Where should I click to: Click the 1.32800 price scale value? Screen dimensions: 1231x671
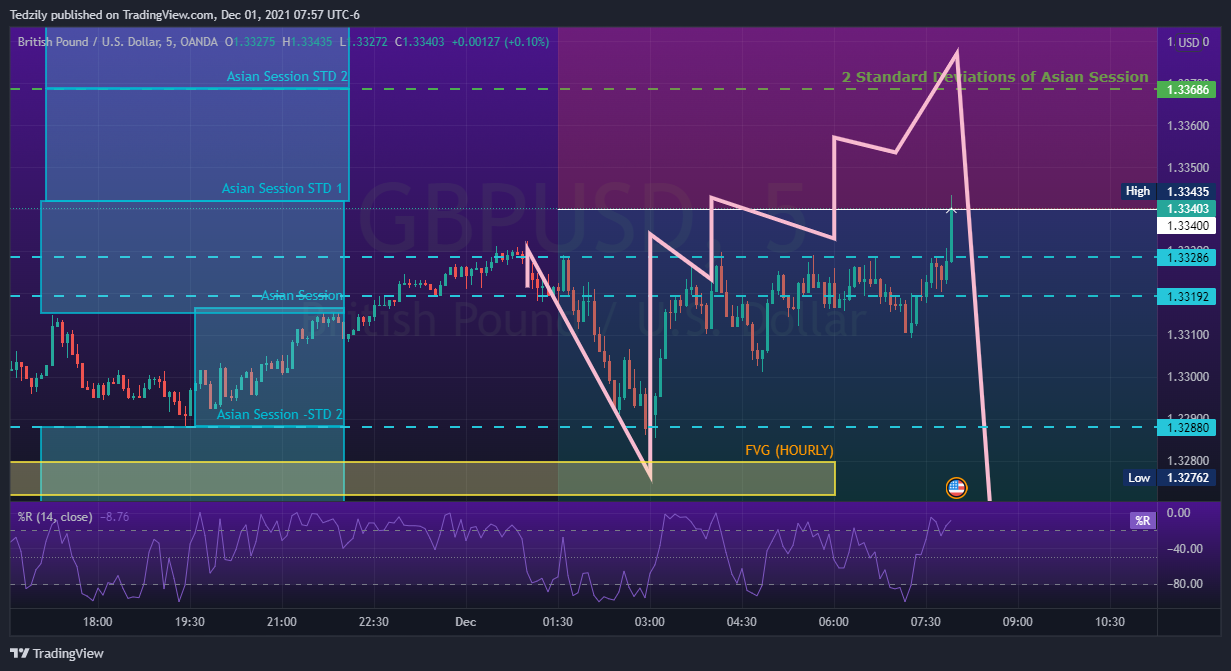click(1188, 461)
